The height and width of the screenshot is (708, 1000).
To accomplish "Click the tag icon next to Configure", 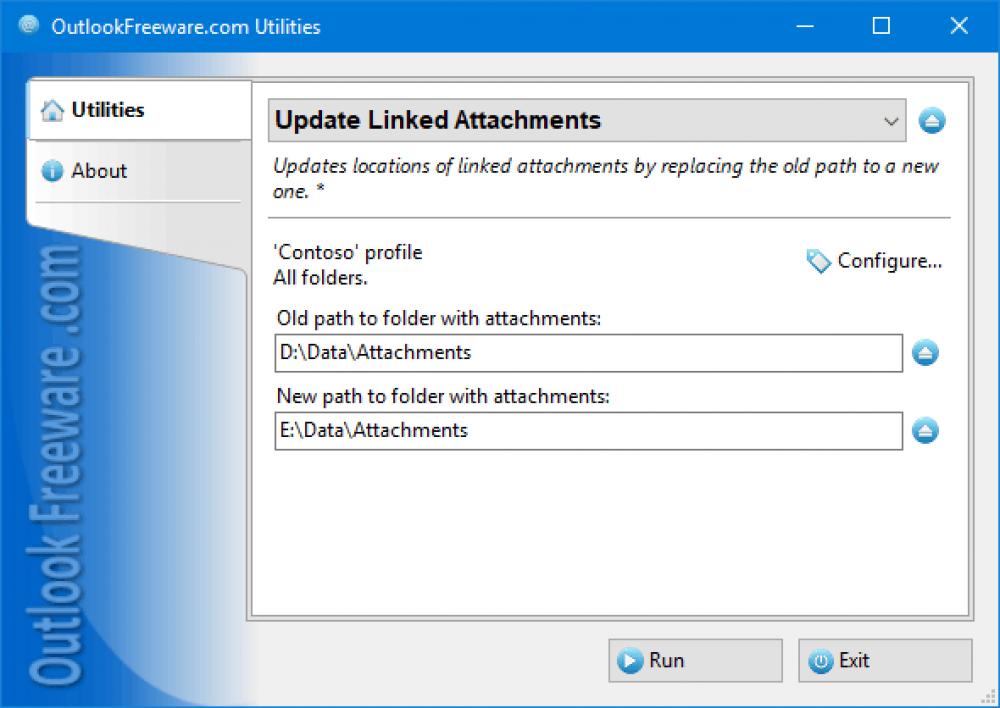I will point(817,260).
